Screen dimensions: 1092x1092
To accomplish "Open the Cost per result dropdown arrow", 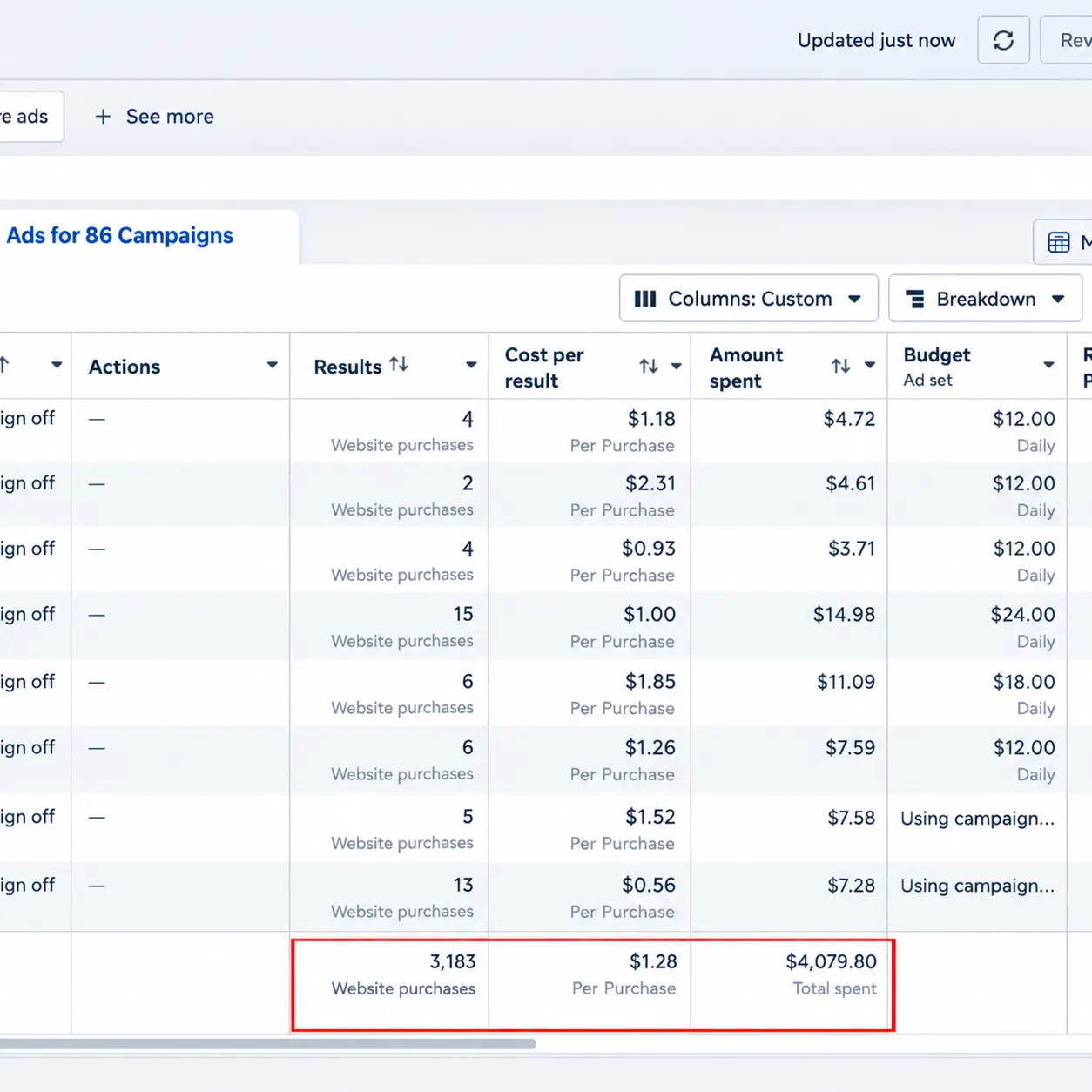I will tap(676, 367).
